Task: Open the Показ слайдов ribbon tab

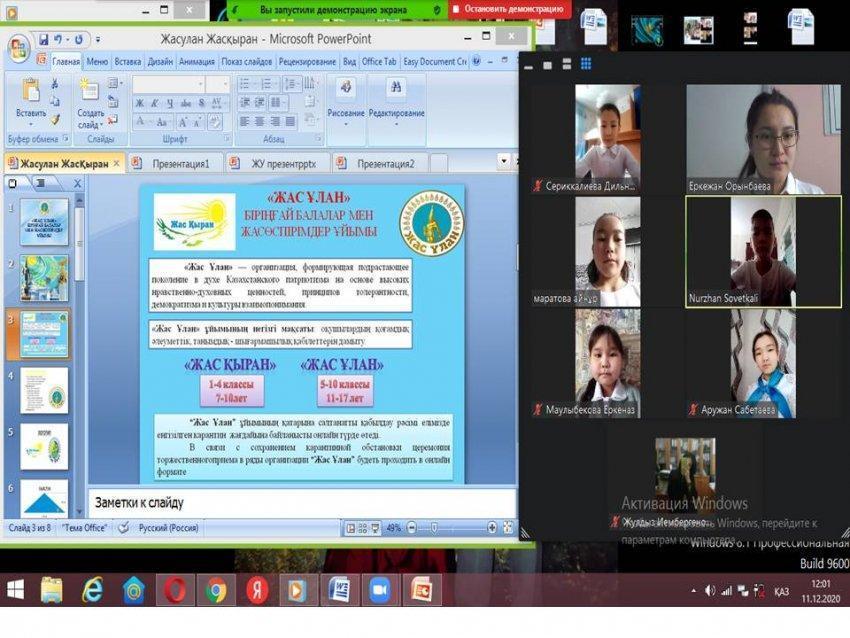Action: point(247,62)
